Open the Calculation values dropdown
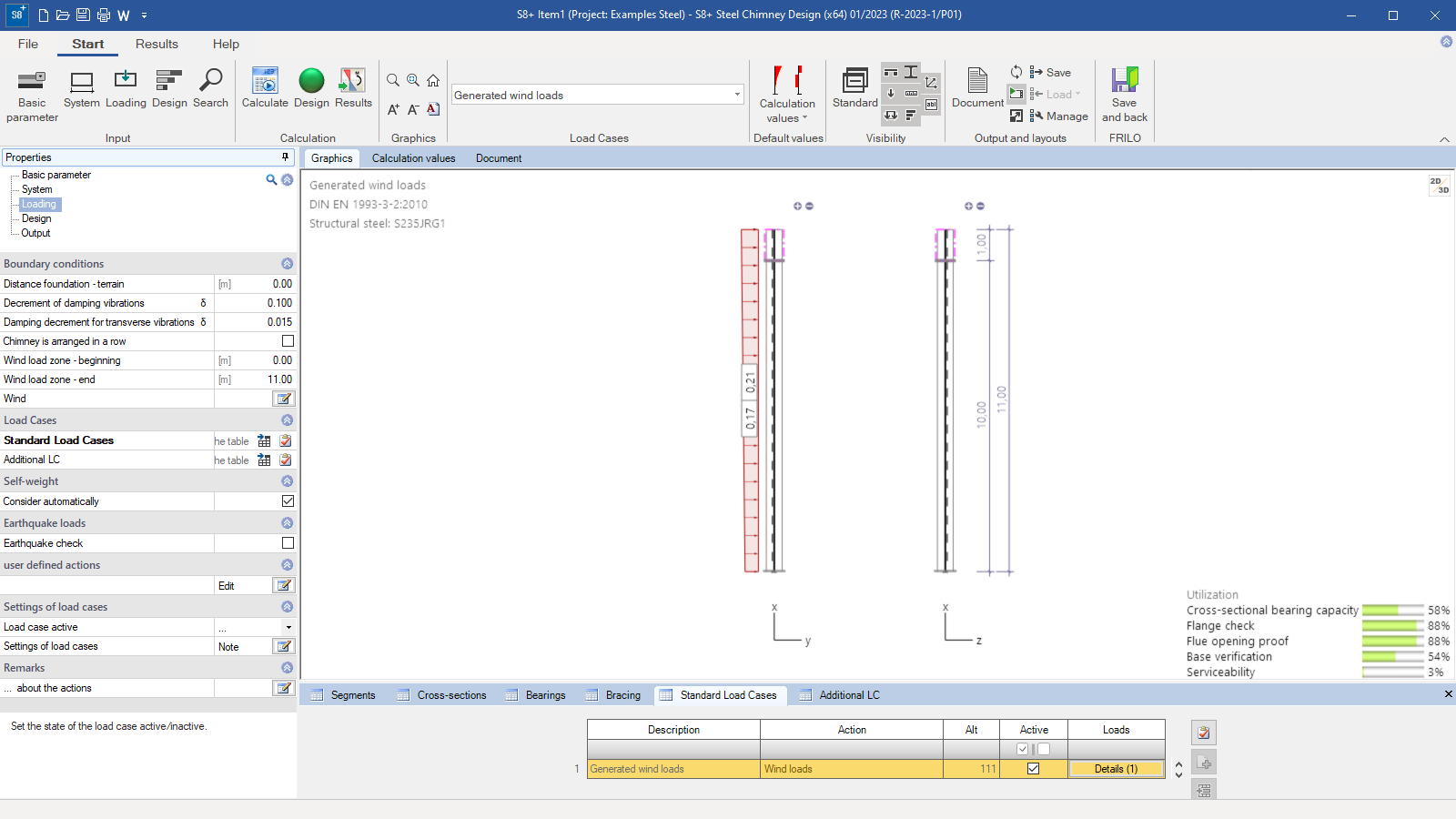The height and width of the screenshot is (819, 1456). coord(787,96)
